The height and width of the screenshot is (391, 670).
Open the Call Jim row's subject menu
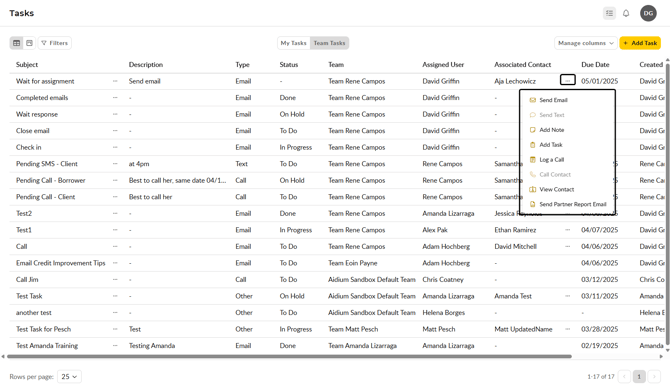tap(115, 279)
